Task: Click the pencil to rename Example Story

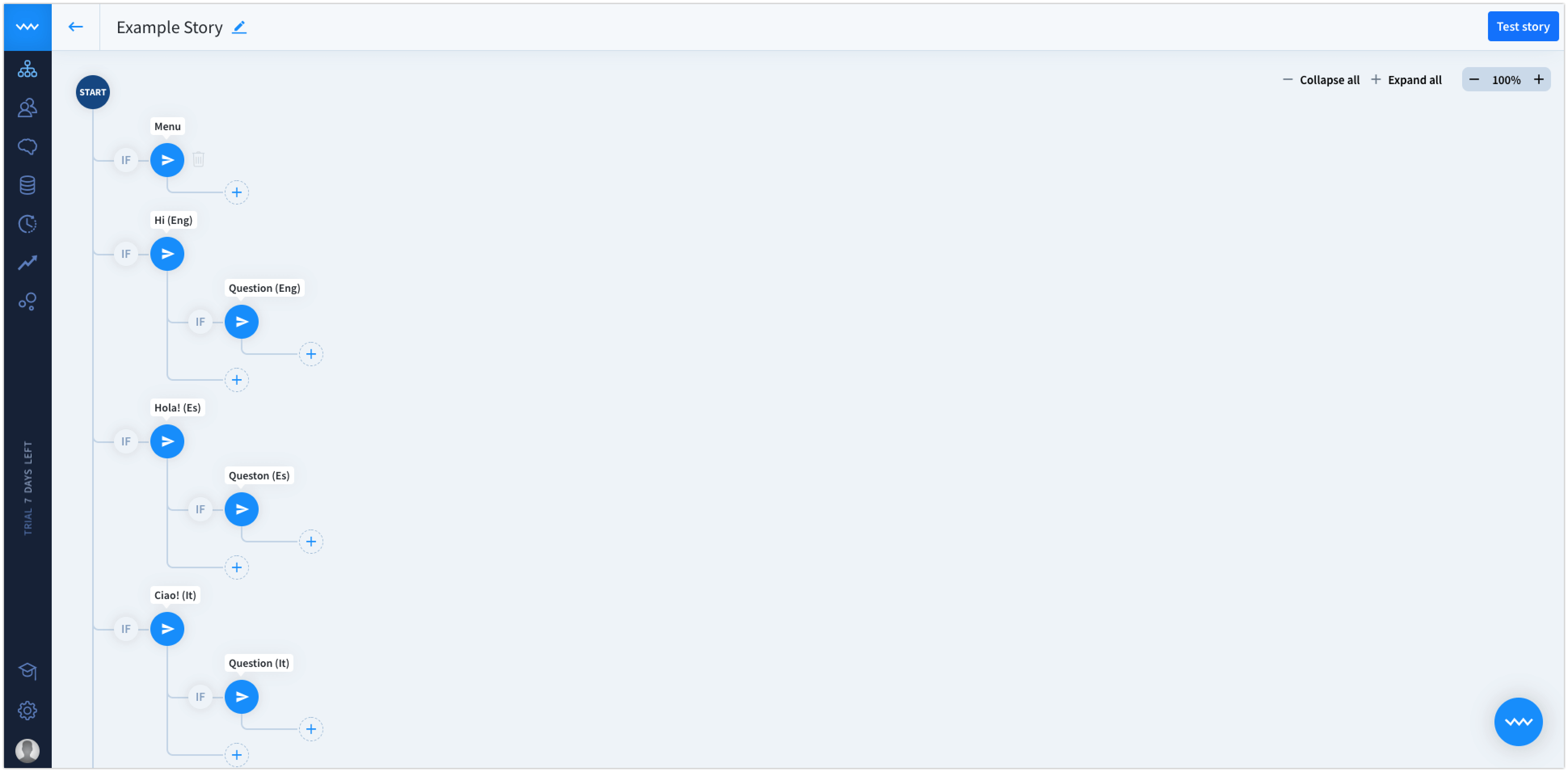Action: (239, 27)
